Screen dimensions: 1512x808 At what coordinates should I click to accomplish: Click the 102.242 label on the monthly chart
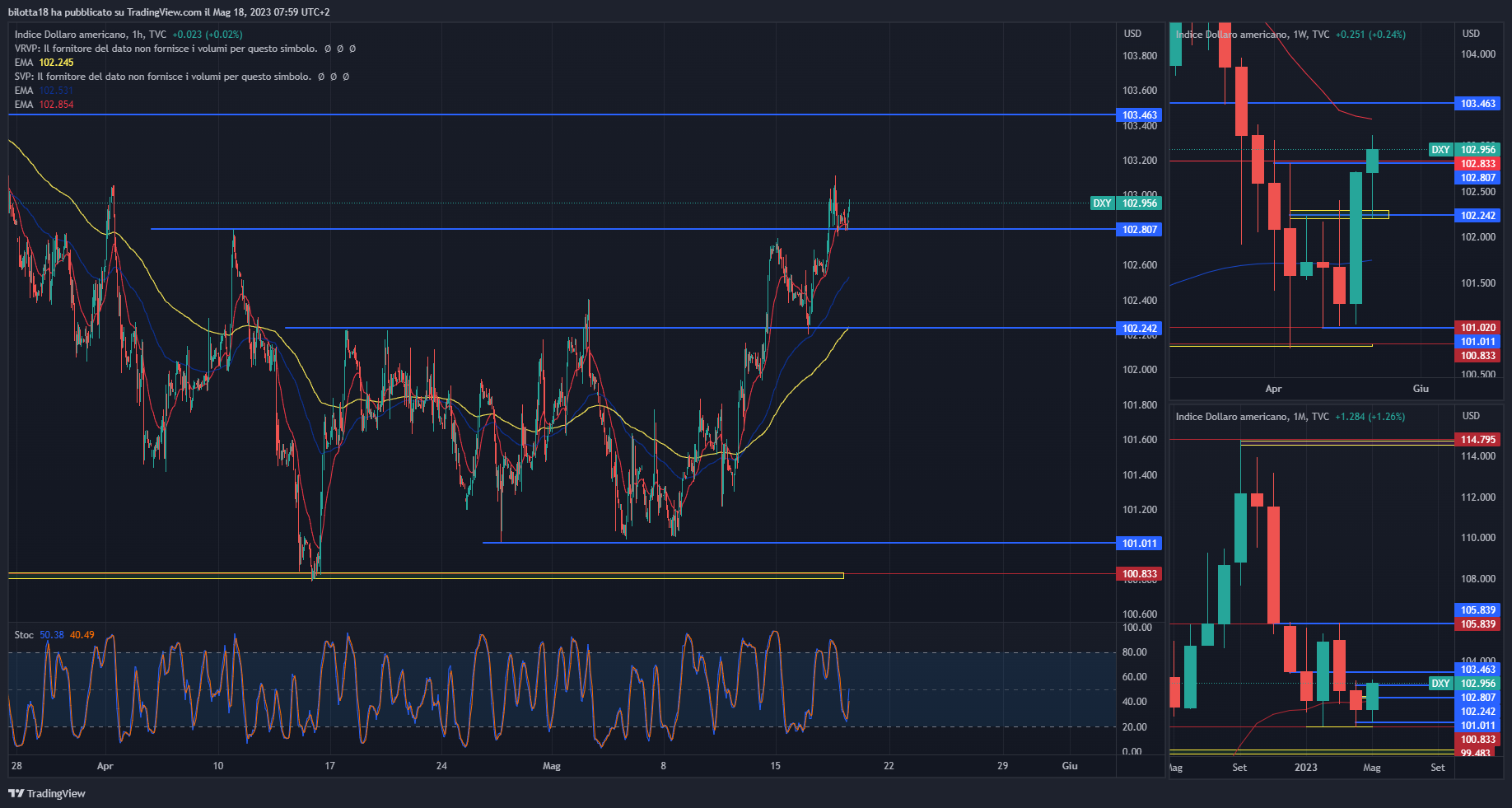click(x=1478, y=712)
